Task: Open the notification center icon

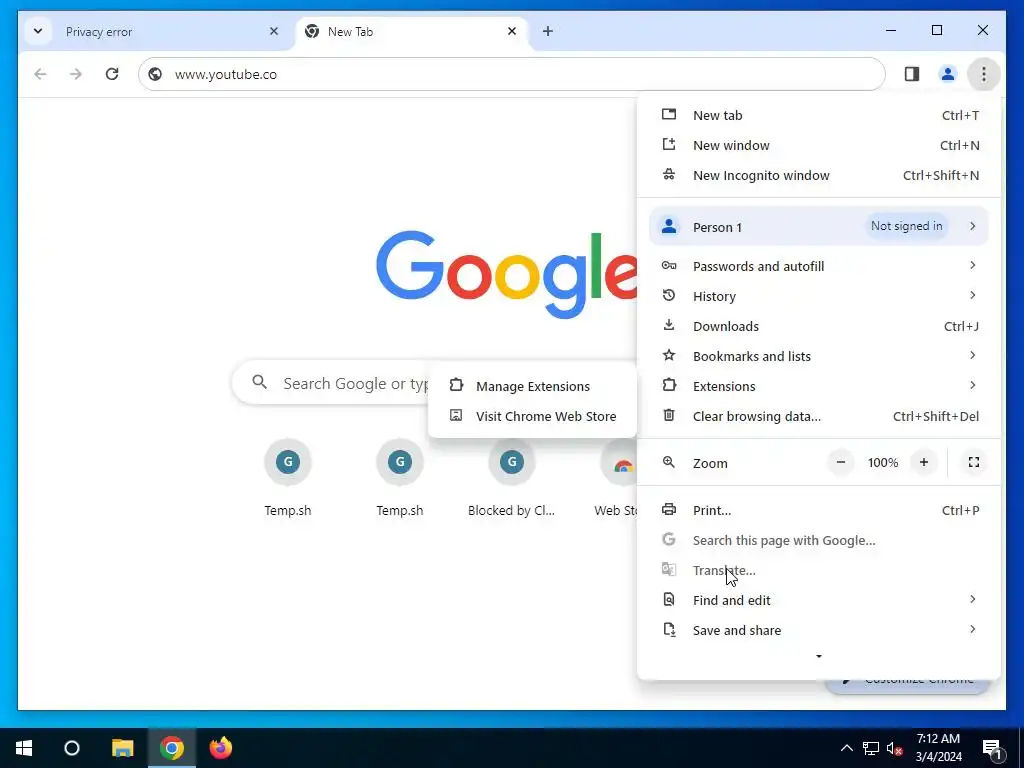Action: pos(992,748)
